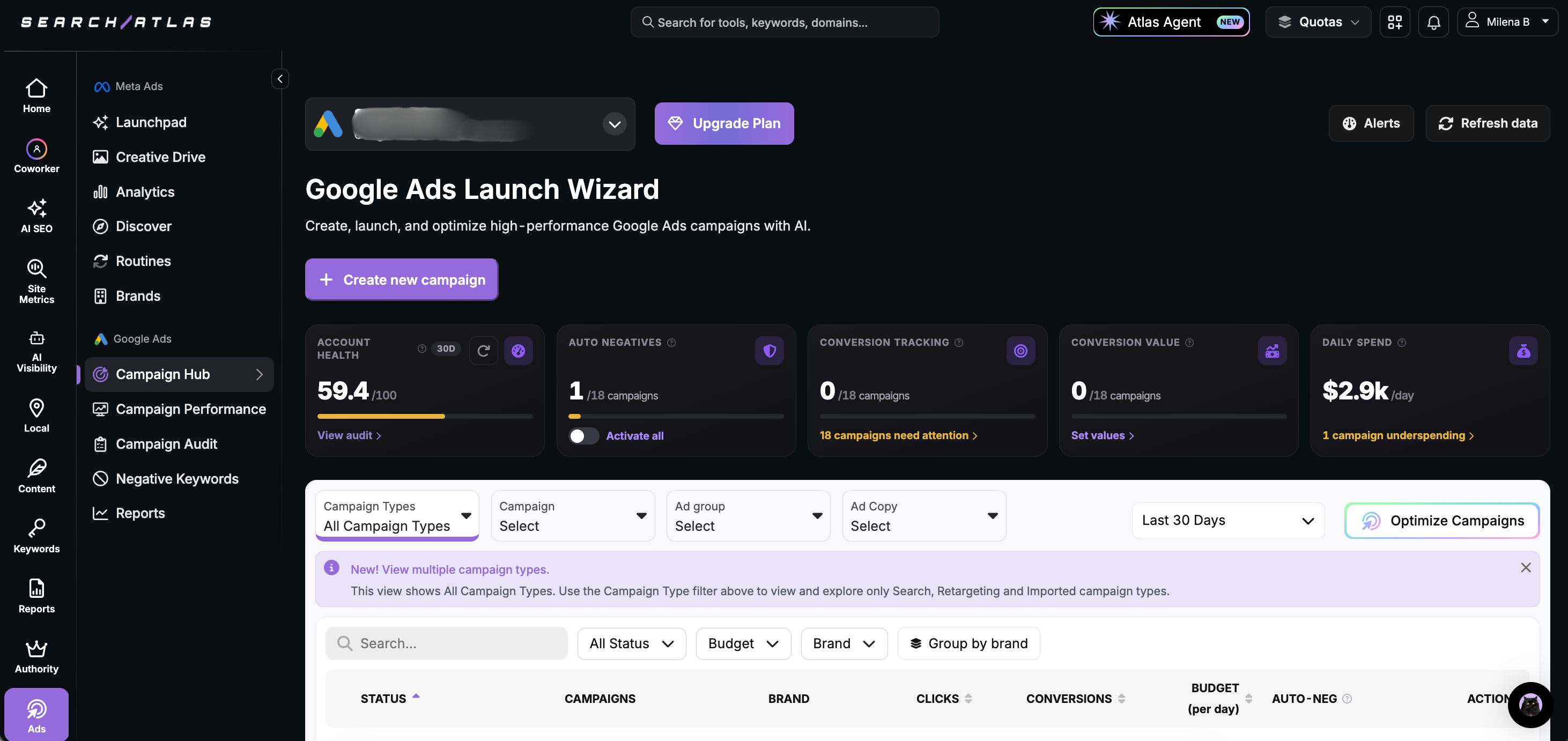Click Optimize Campaigns button
This screenshot has height=741, width=1568.
pos(1442,520)
